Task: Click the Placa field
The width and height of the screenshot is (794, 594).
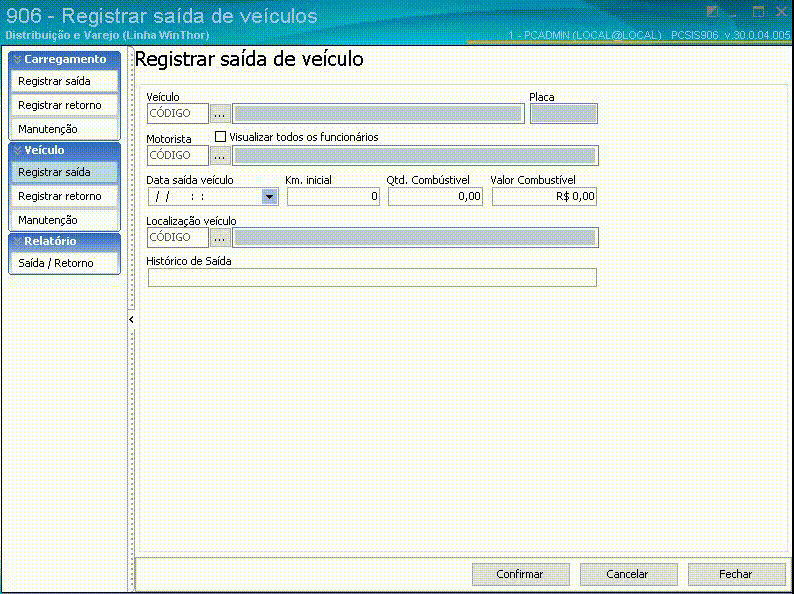Action: (564, 113)
